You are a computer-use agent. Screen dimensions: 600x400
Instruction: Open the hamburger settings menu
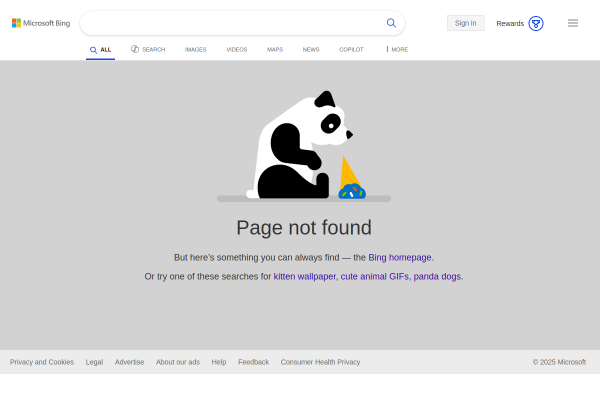tap(573, 23)
